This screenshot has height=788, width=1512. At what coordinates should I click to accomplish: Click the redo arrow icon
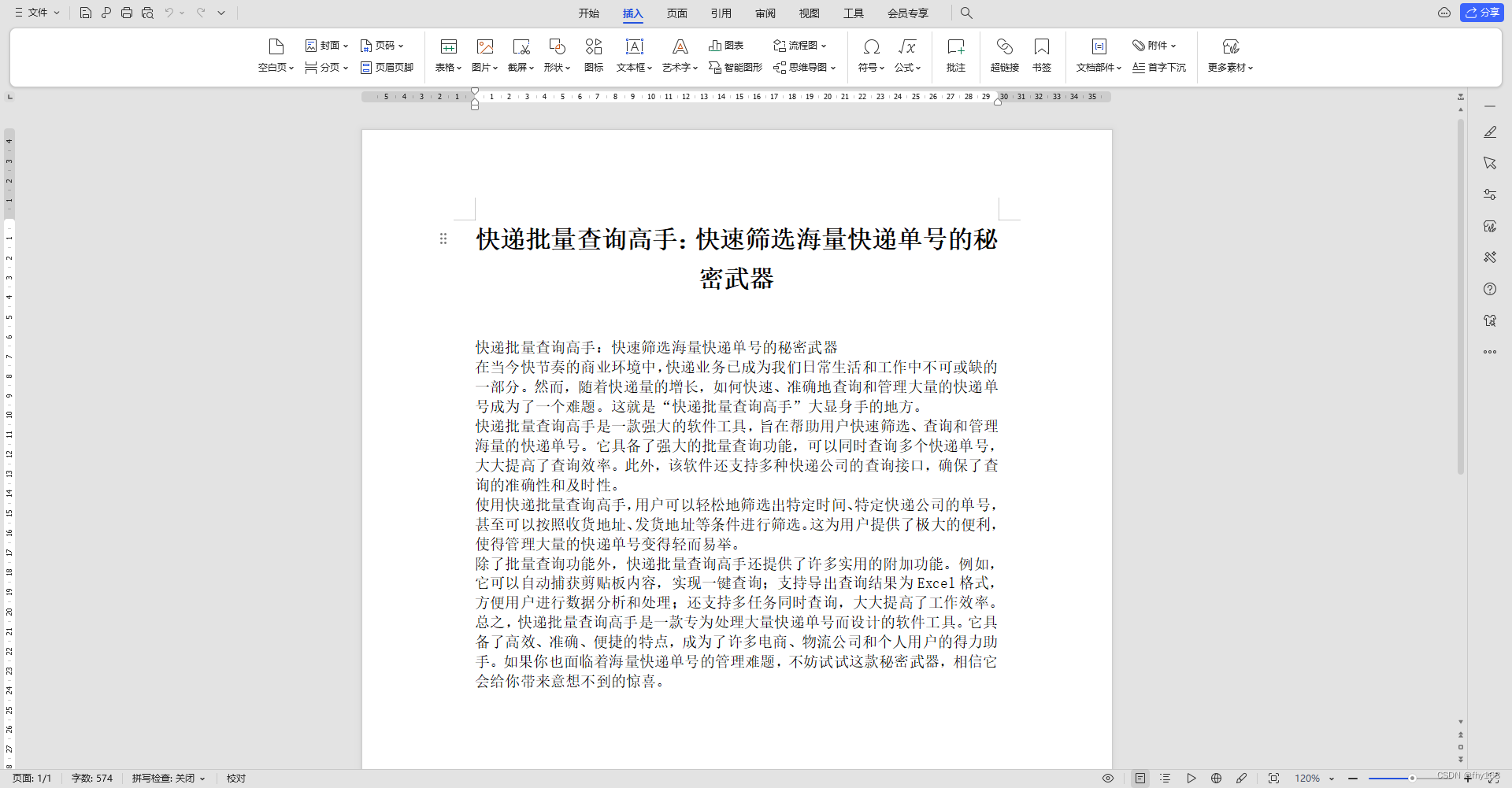(x=201, y=13)
